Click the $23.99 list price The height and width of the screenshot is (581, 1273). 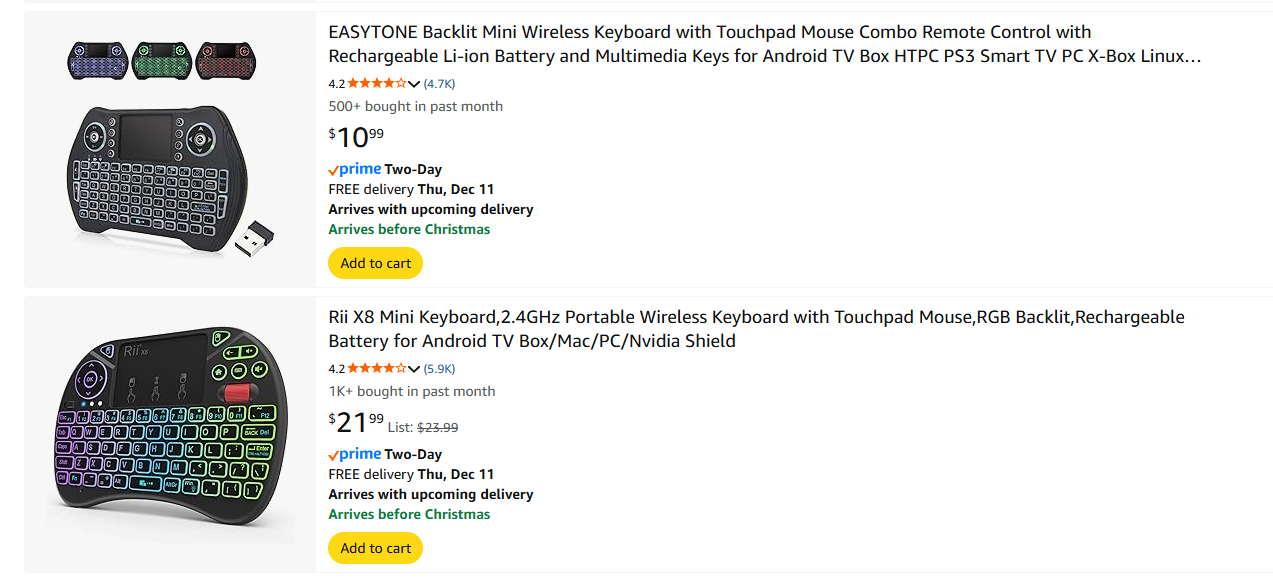437,428
